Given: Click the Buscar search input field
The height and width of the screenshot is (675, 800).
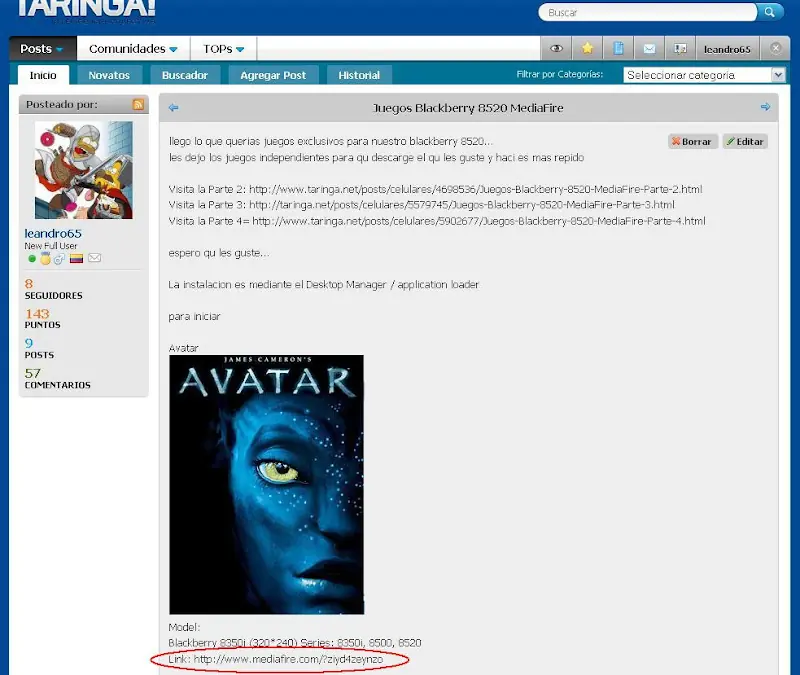Looking at the screenshot, I should pyautogui.click(x=648, y=12).
